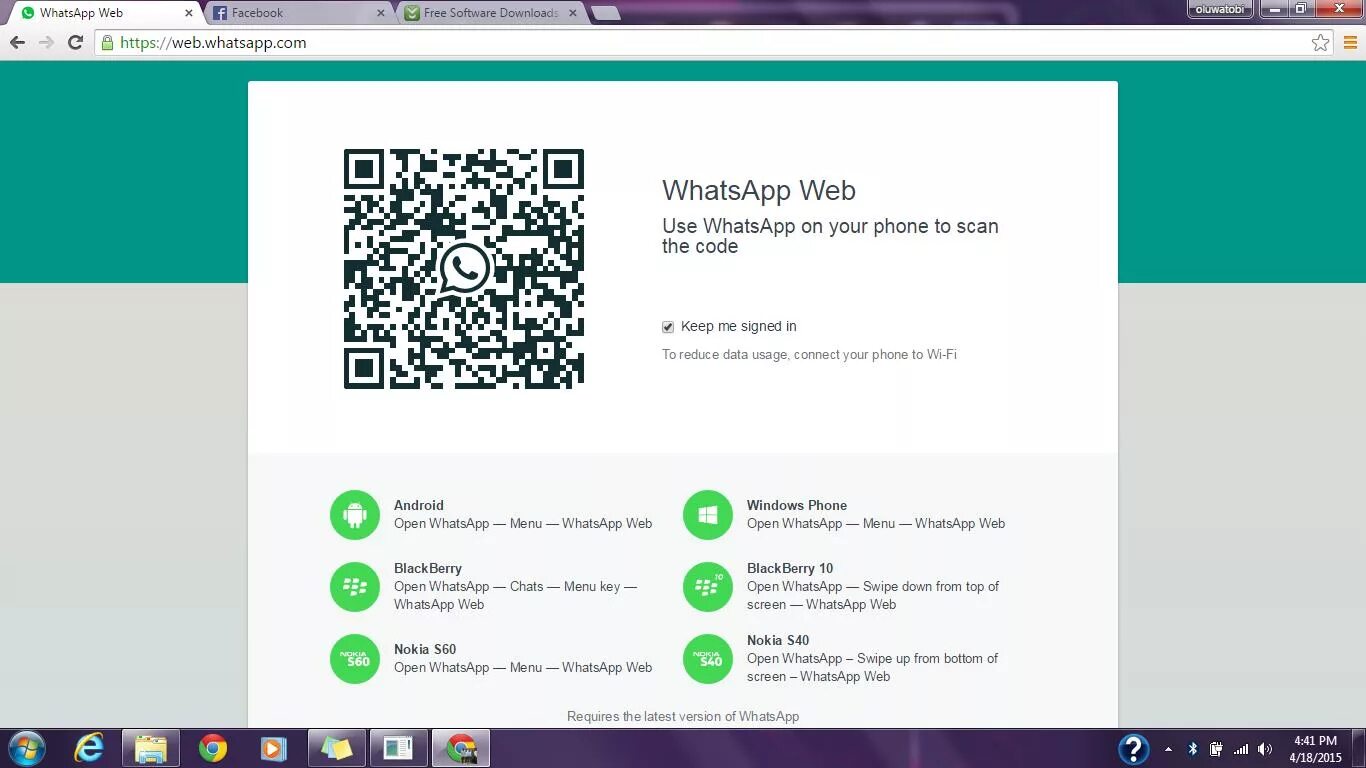The image size is (1366, 768).
Task: Bookmark this page with the star icon
Action: pyautogui.click(x=1321, y=42)
